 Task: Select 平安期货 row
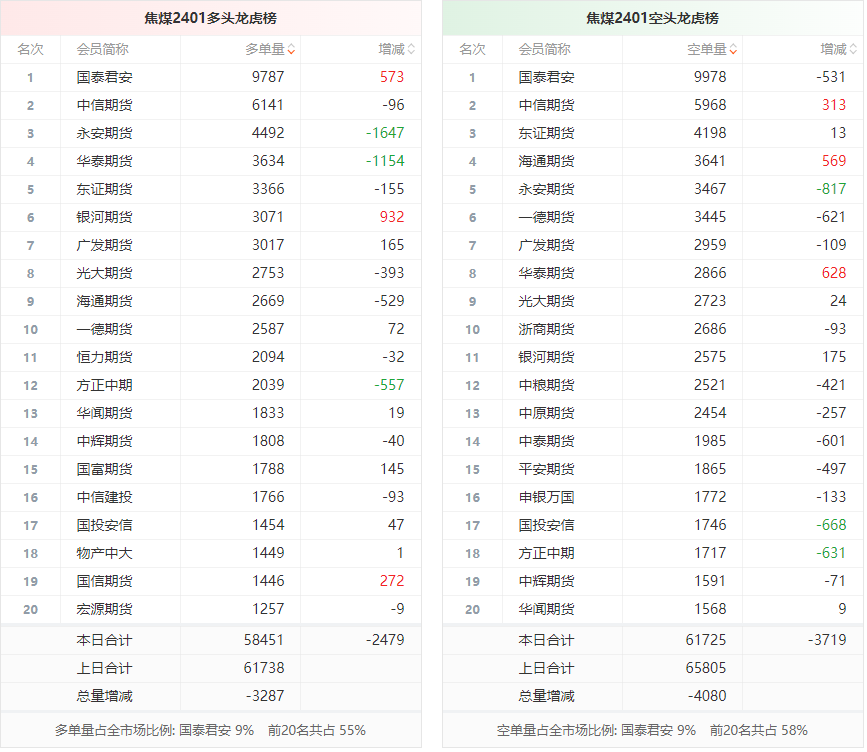pos(652,469)
